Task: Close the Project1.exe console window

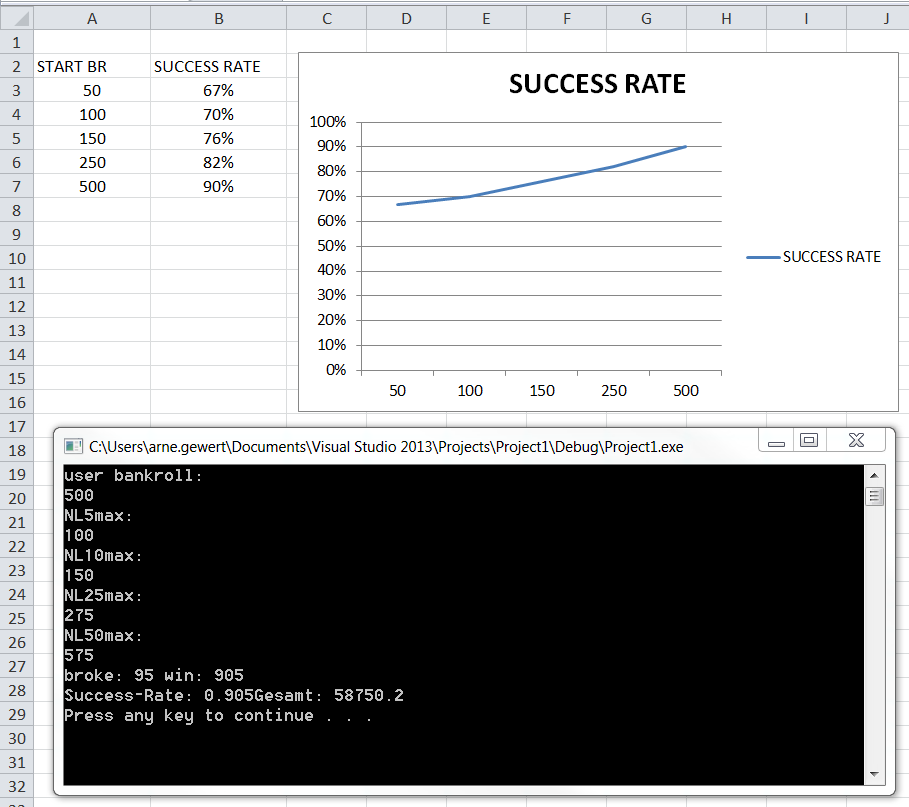Action: point(856,441)
